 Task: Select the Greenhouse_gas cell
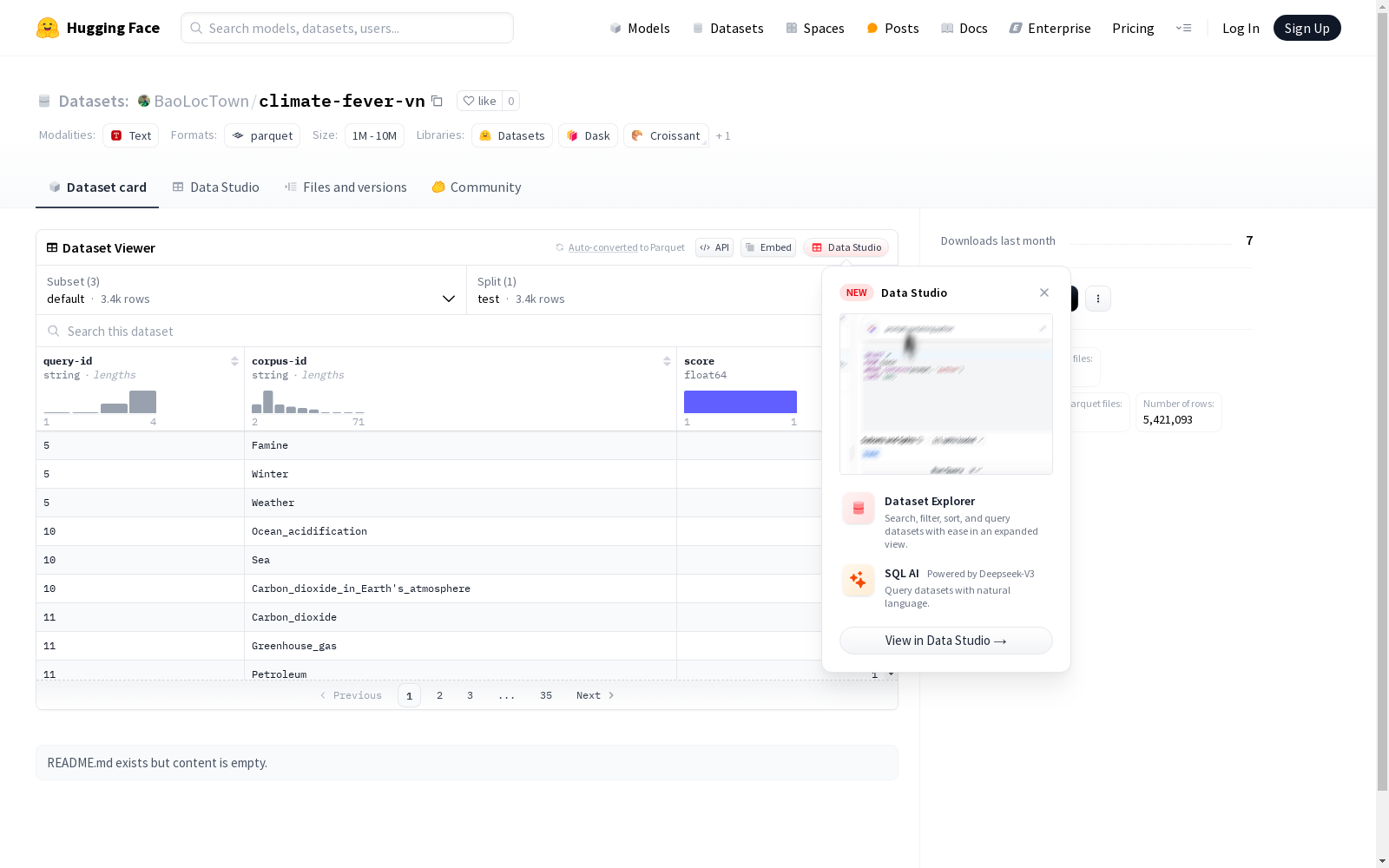[460, 646]
